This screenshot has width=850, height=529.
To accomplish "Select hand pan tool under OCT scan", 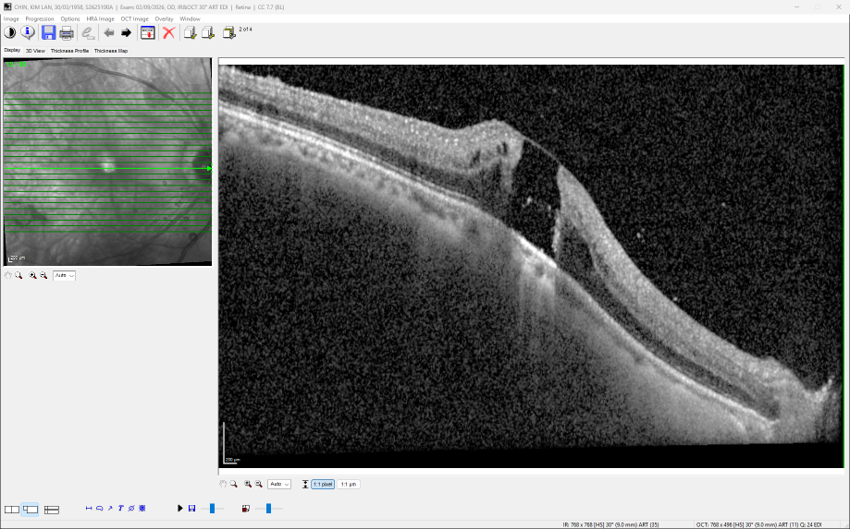I will [223, 484].
